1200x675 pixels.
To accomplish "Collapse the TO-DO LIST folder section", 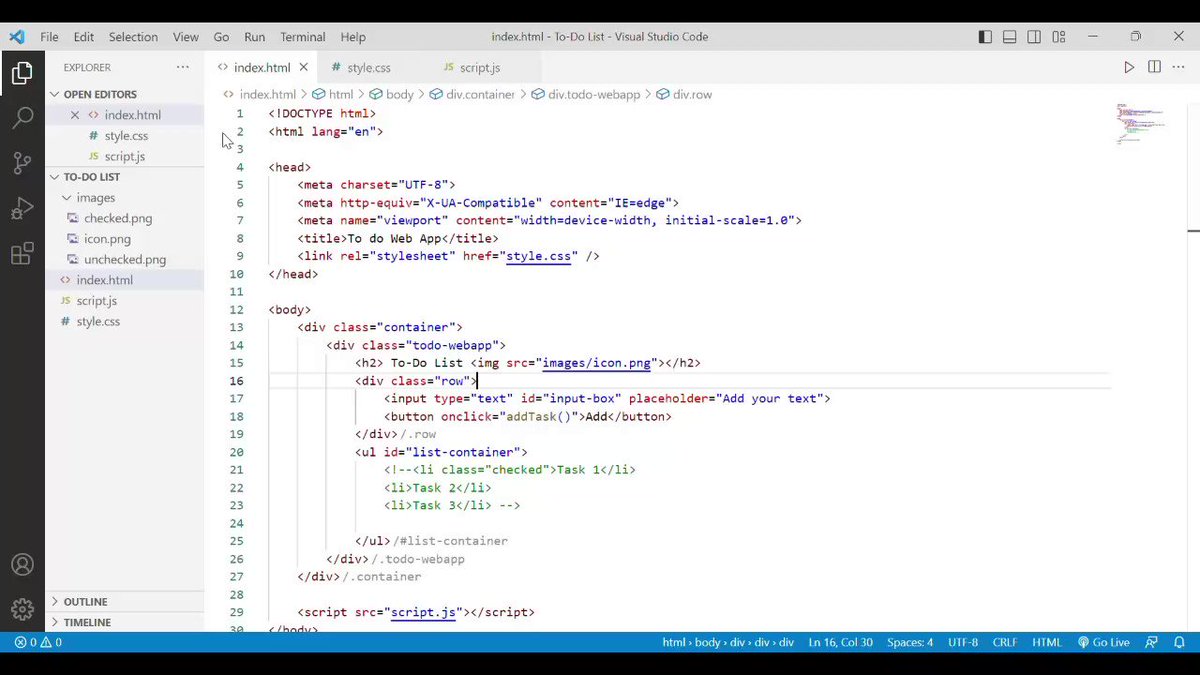I will click(92, 177).
